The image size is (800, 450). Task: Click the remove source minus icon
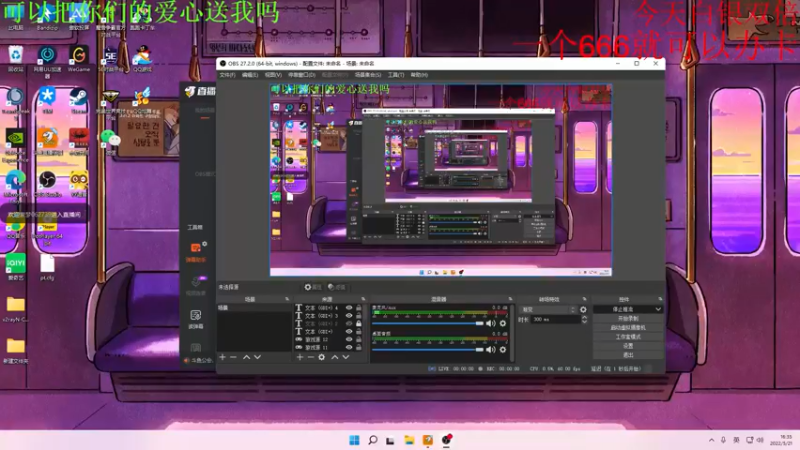[x=310, y=357]
